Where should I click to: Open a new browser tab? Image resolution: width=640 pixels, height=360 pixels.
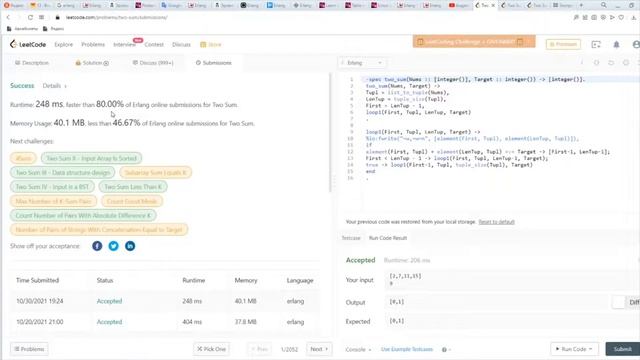[581, 5]
